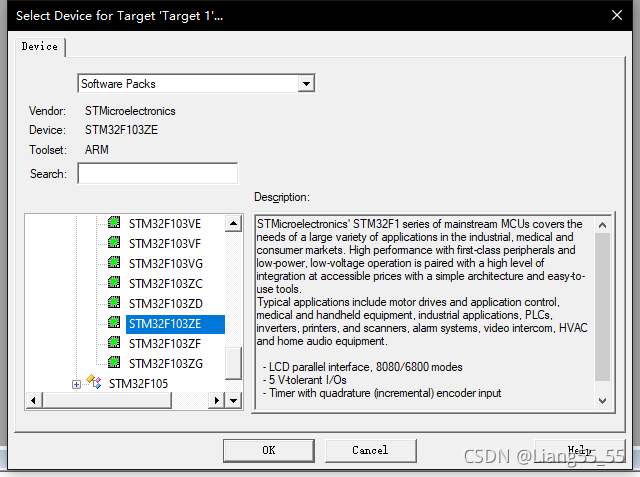Click the description box scrollbar thumb

602,307
